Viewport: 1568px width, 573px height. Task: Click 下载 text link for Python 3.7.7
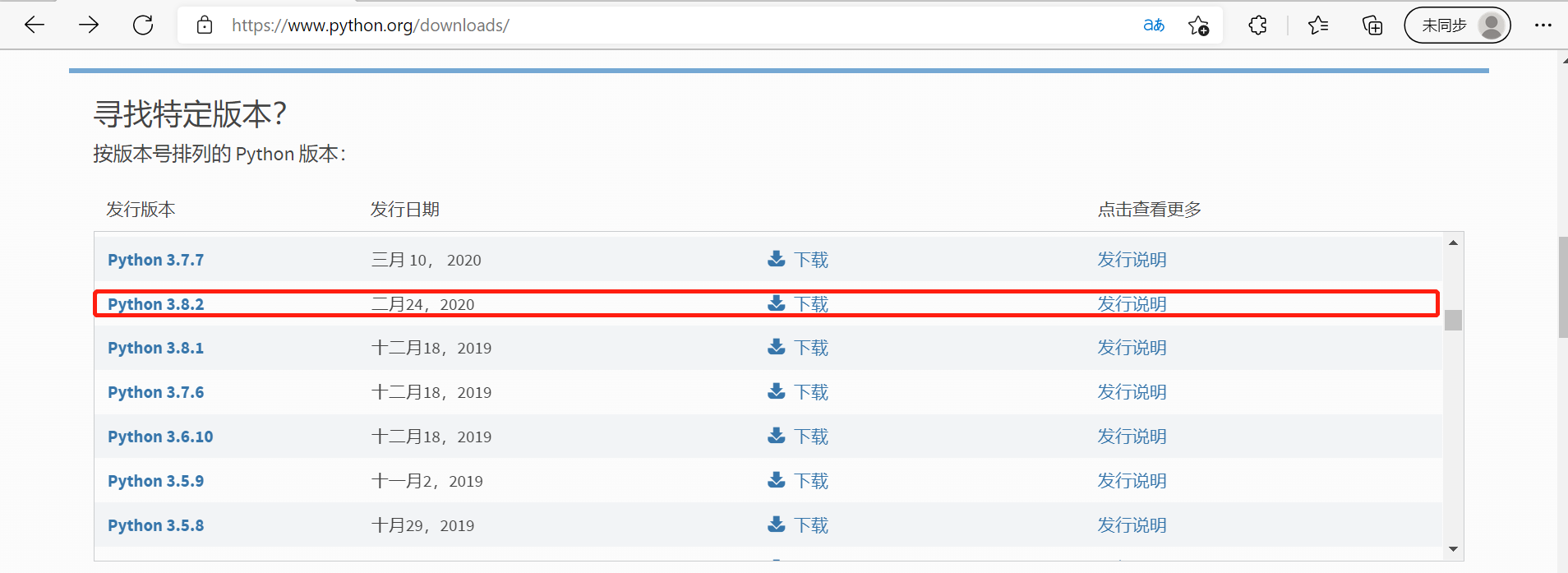tap(811, 260)
